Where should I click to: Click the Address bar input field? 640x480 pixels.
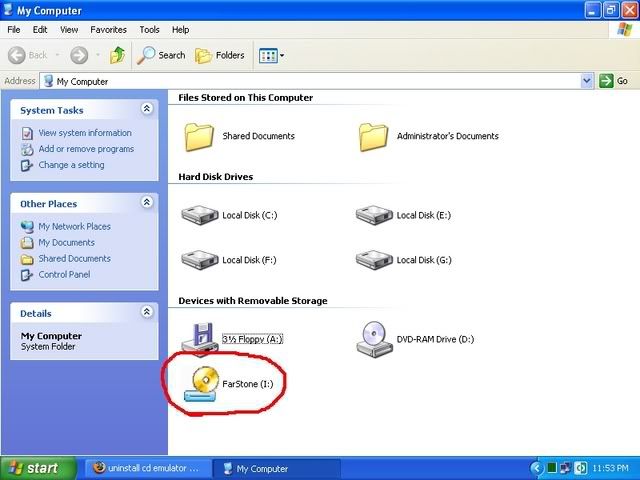(x=317, y=81)
